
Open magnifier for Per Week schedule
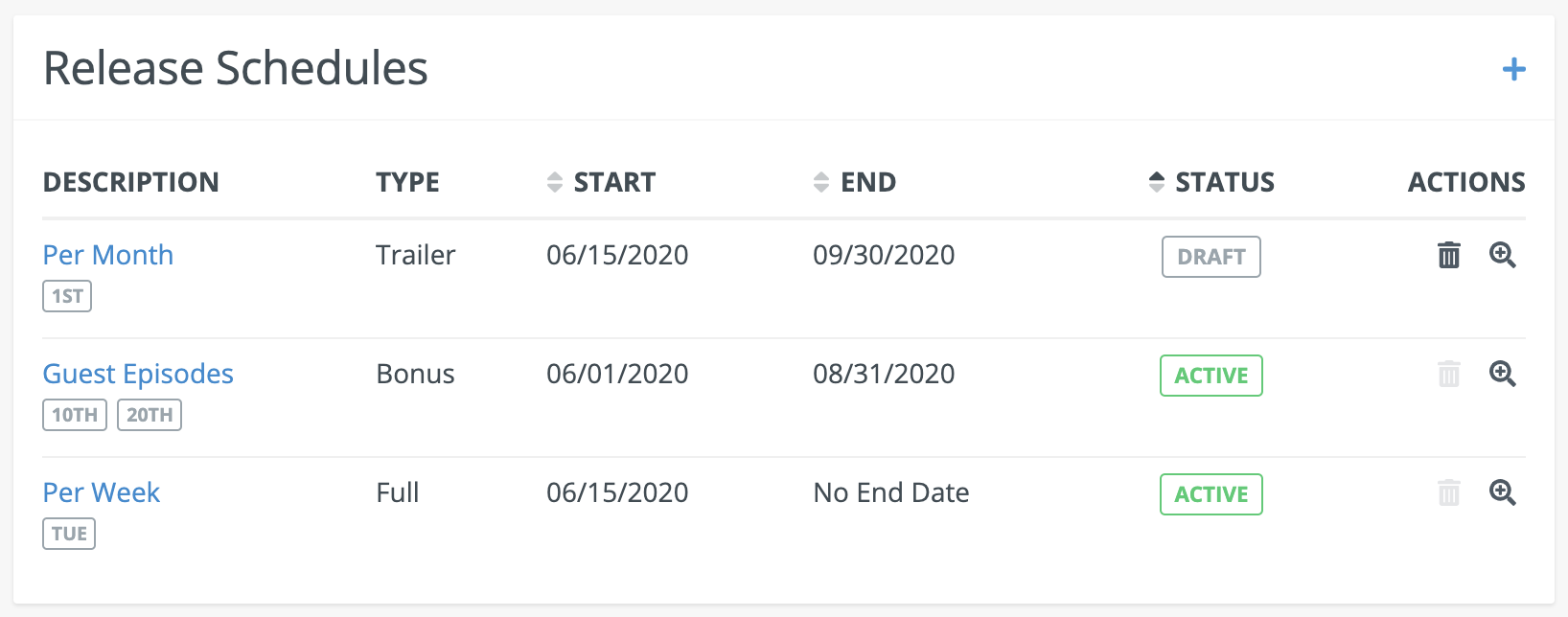1502,492
